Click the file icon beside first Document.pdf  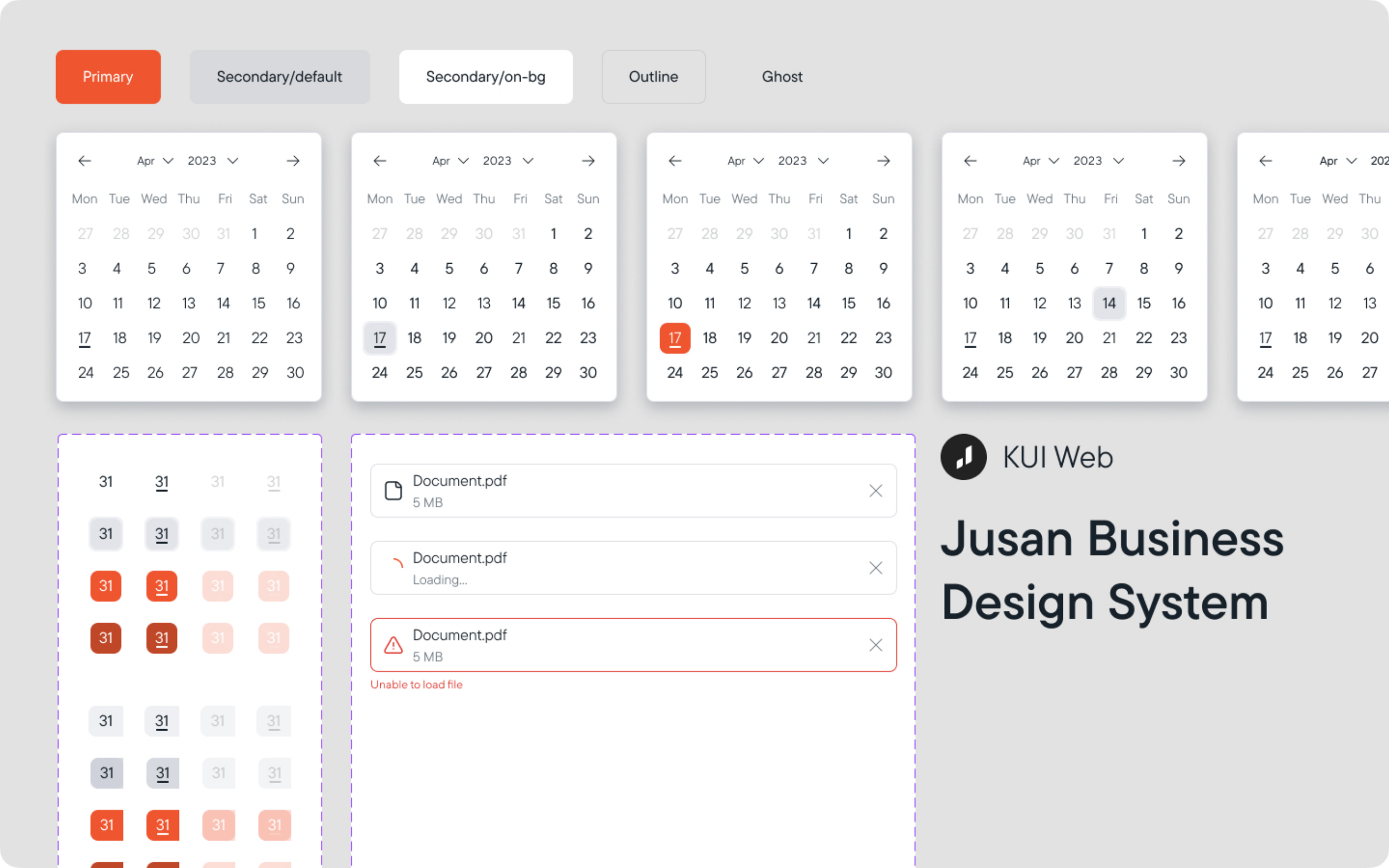(394, 491)
